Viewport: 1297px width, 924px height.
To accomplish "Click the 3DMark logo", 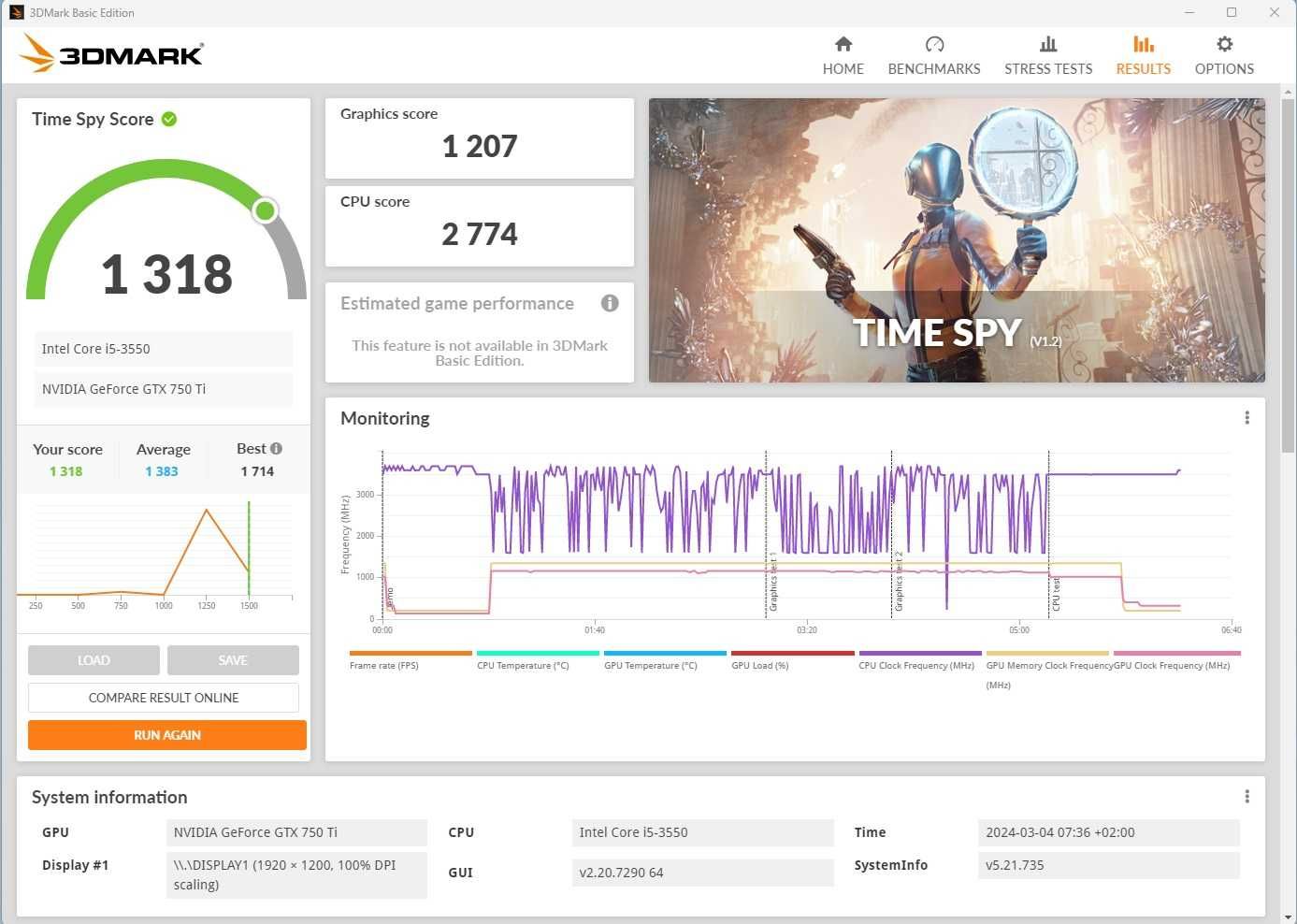I will [111, 53].
